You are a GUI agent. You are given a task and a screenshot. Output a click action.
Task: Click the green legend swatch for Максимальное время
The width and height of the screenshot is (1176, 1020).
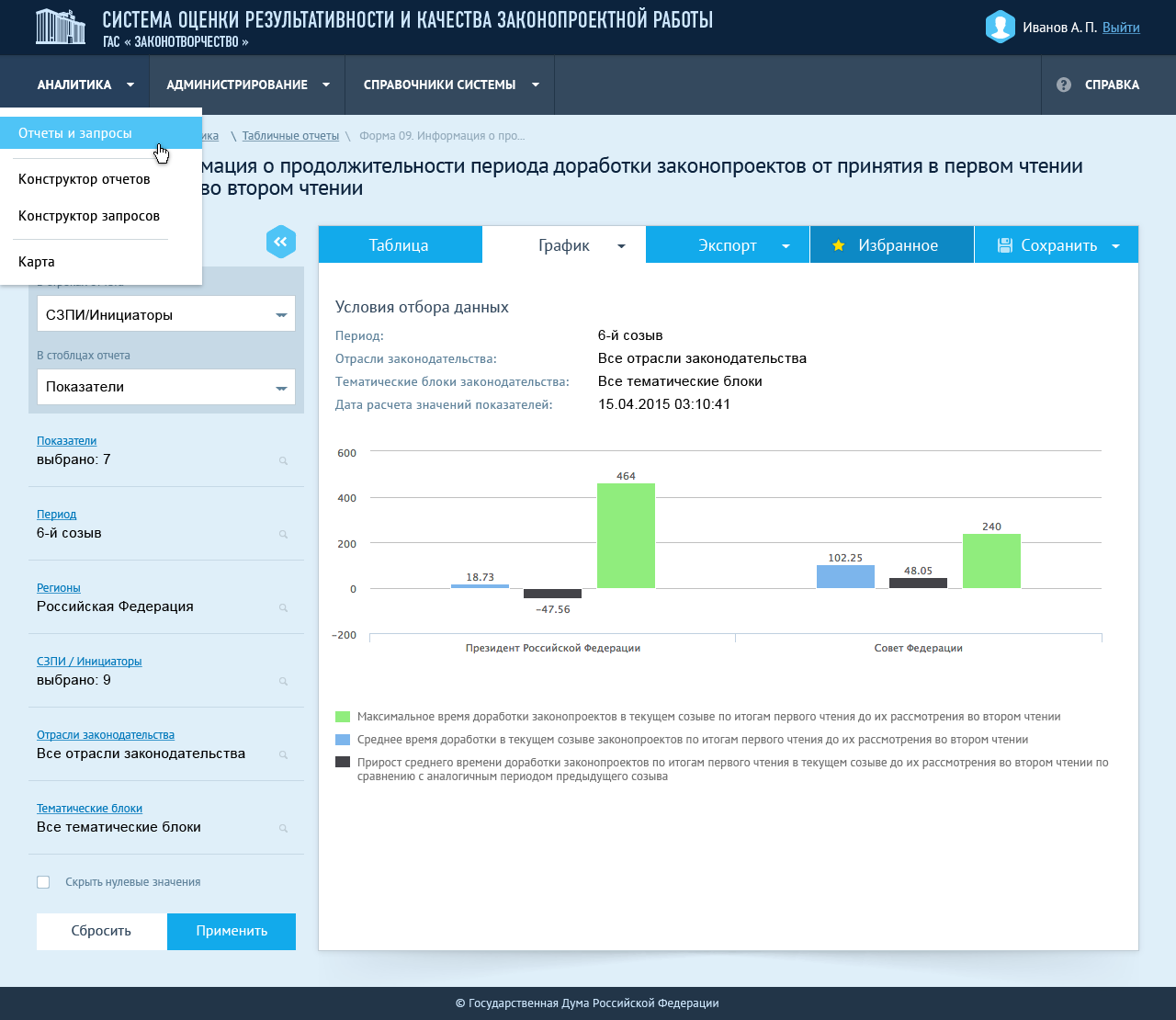(x=343, y=717)
